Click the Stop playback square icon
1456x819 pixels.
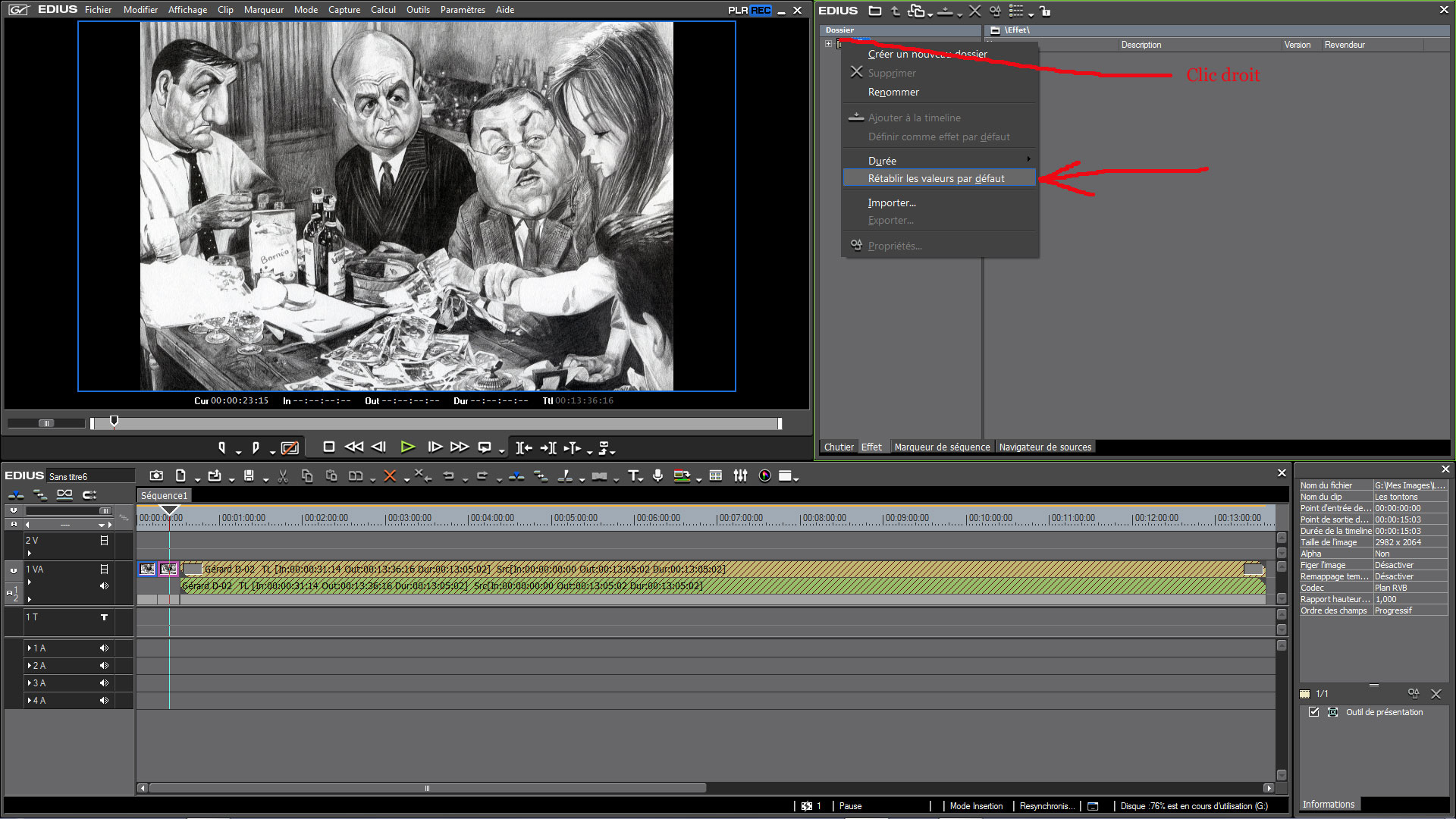pyautogui.click(x=328, y=447)
